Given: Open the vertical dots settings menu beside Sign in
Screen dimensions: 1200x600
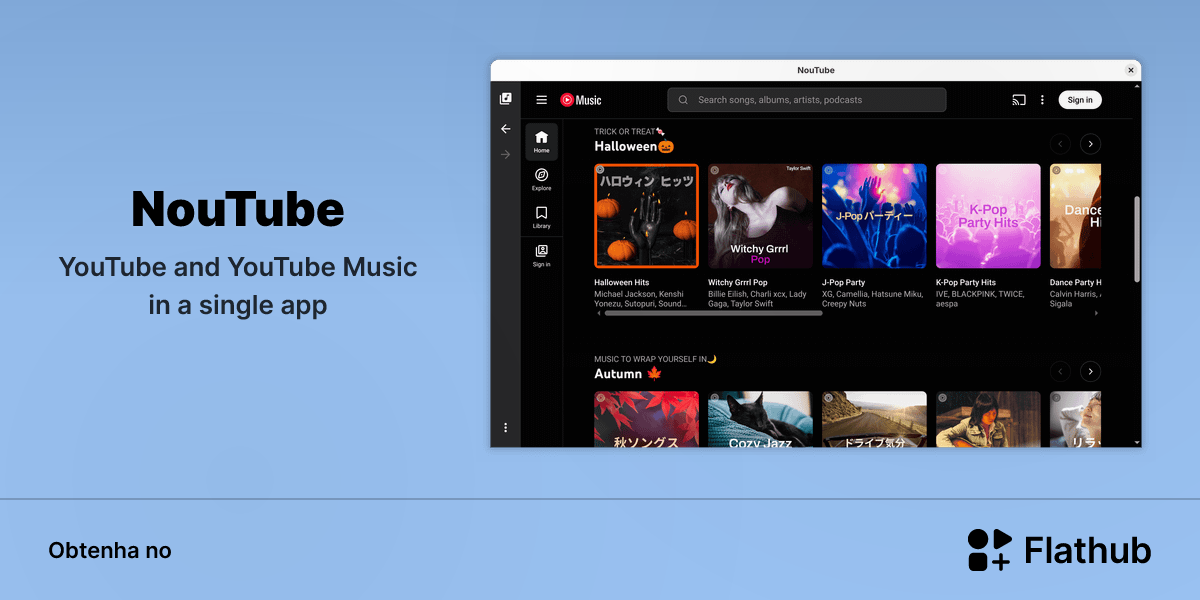Looking at the screenshot, I should coord(1042,100).
